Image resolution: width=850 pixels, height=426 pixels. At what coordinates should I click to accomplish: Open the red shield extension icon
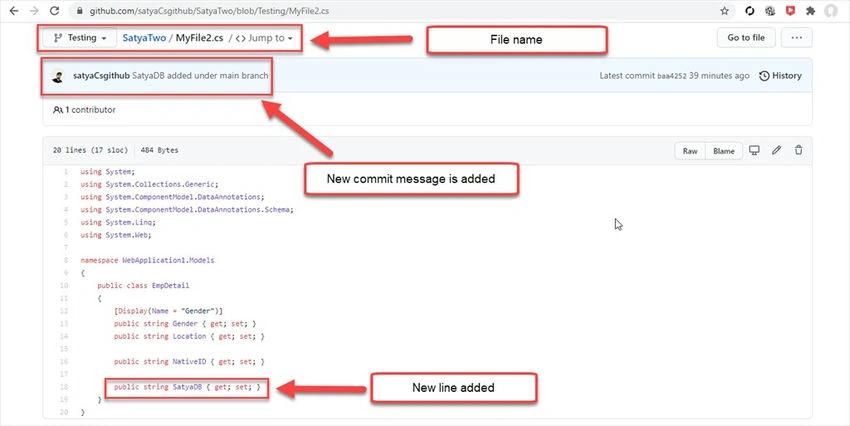click(790, 10)
